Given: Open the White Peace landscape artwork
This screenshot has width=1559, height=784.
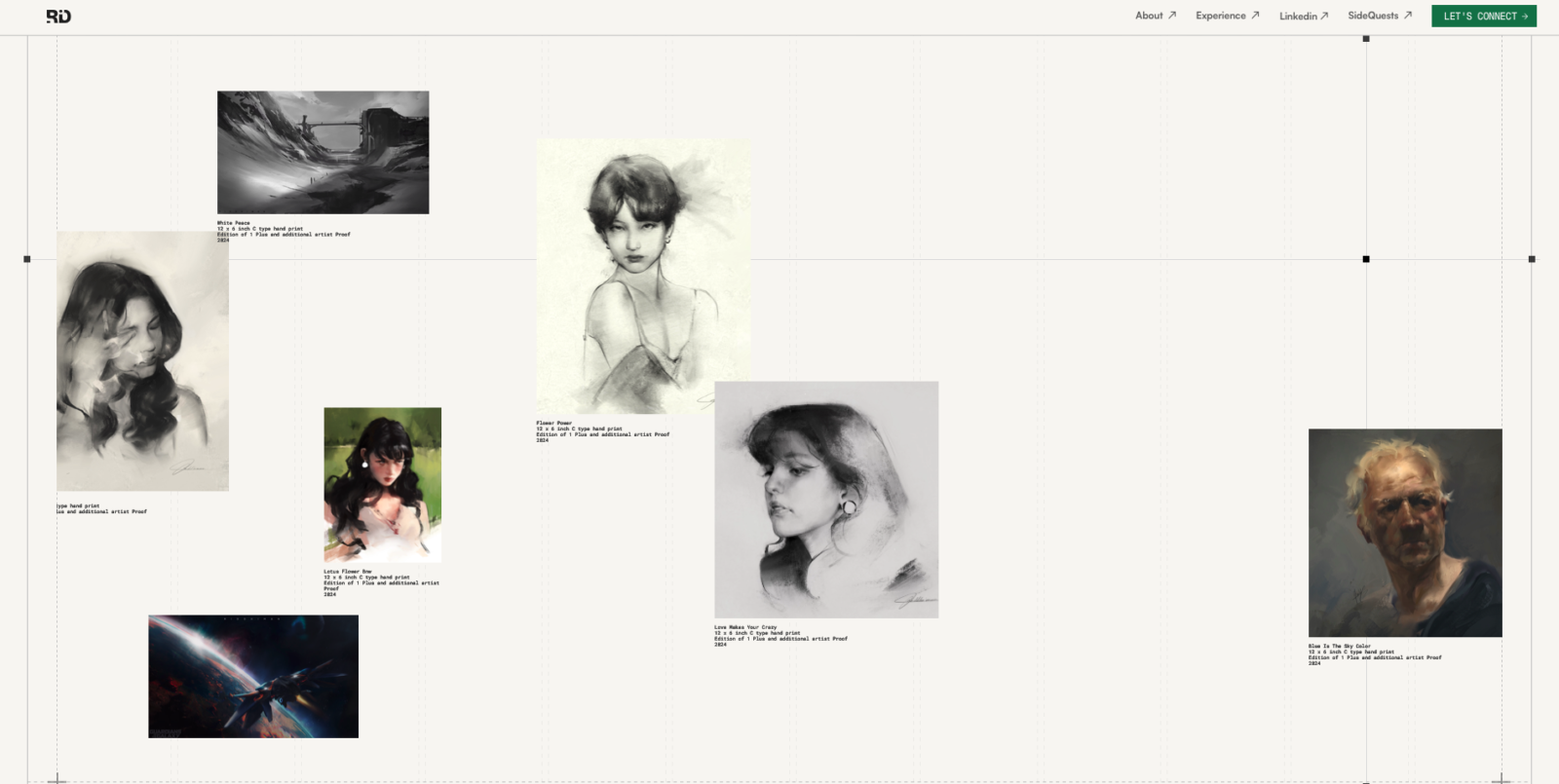Looking at the screenshot, I should (x=323, y=152).
